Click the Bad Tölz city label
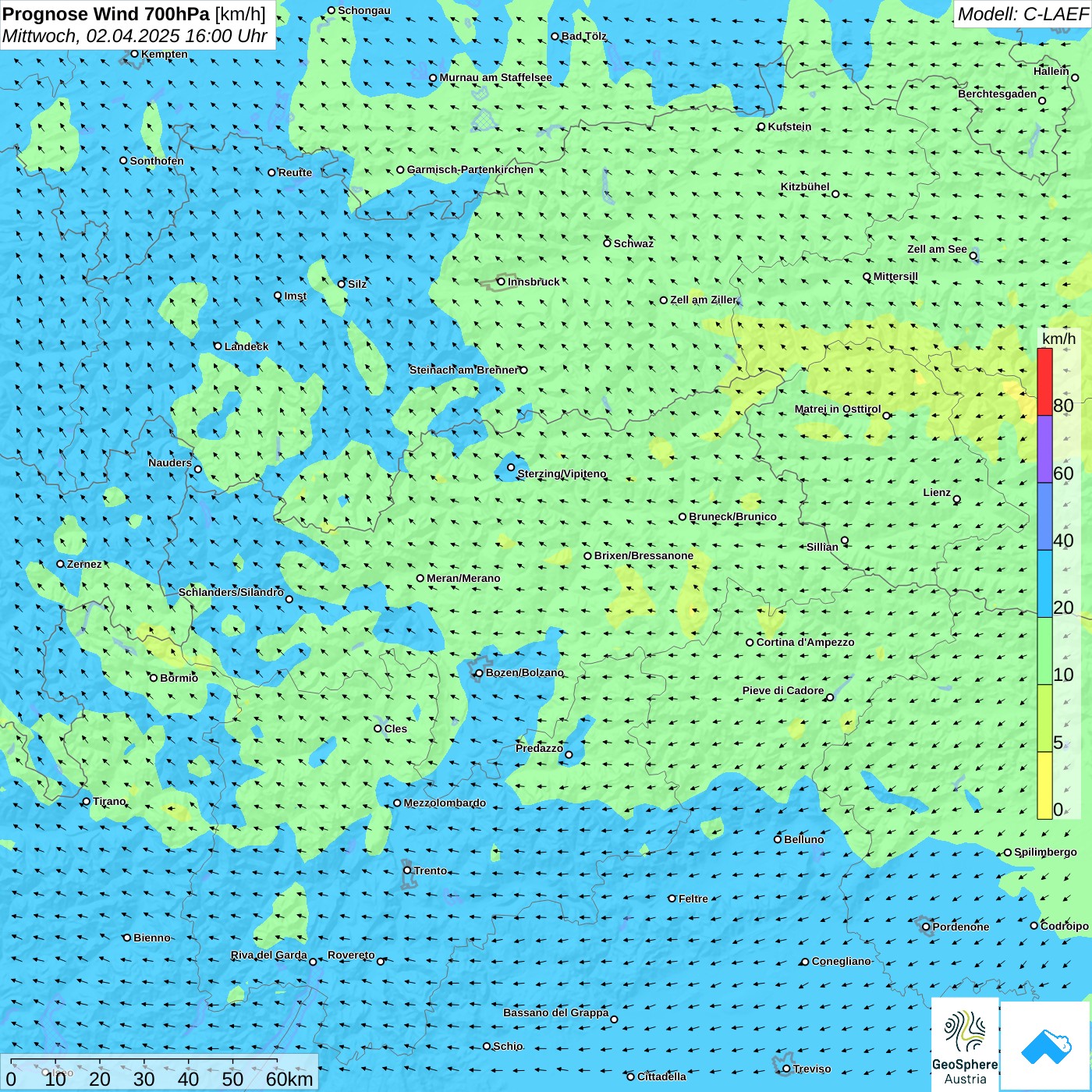1092x1092 pixels. tap(583, 36)
